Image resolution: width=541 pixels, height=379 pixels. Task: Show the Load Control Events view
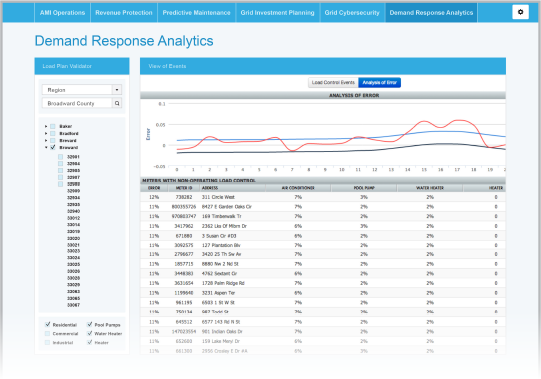[x=333, y=82]
